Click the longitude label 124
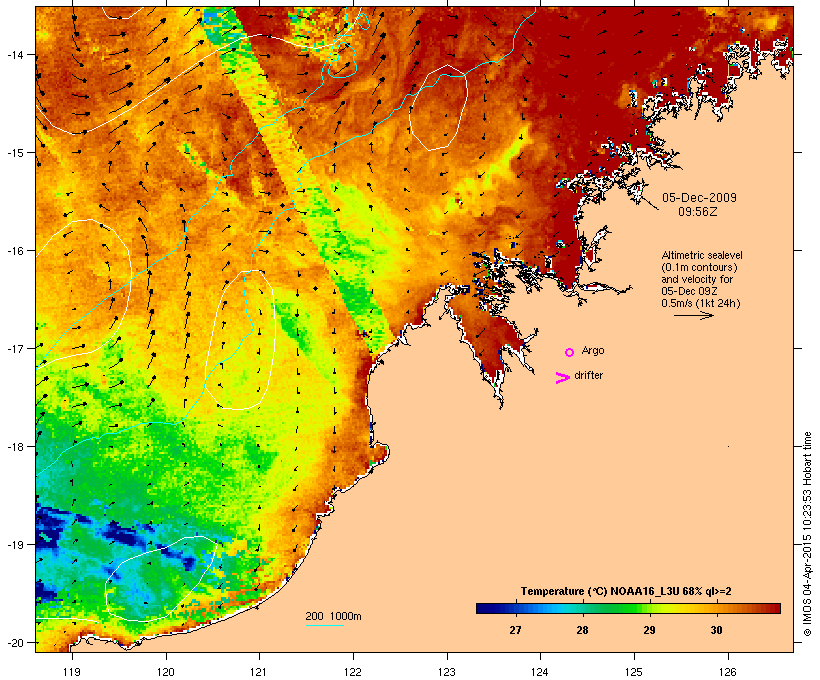Viewport: 820px width, 680px height. [540, 672]
